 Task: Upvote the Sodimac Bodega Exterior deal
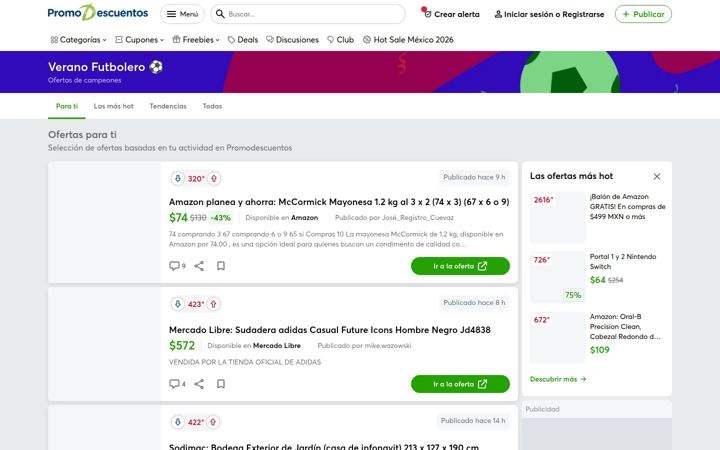pos(213,422)
